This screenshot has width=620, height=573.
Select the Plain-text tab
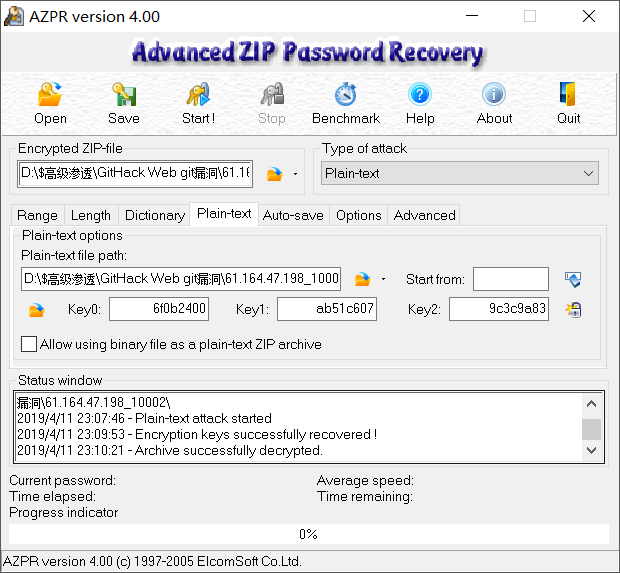point(224,214)
